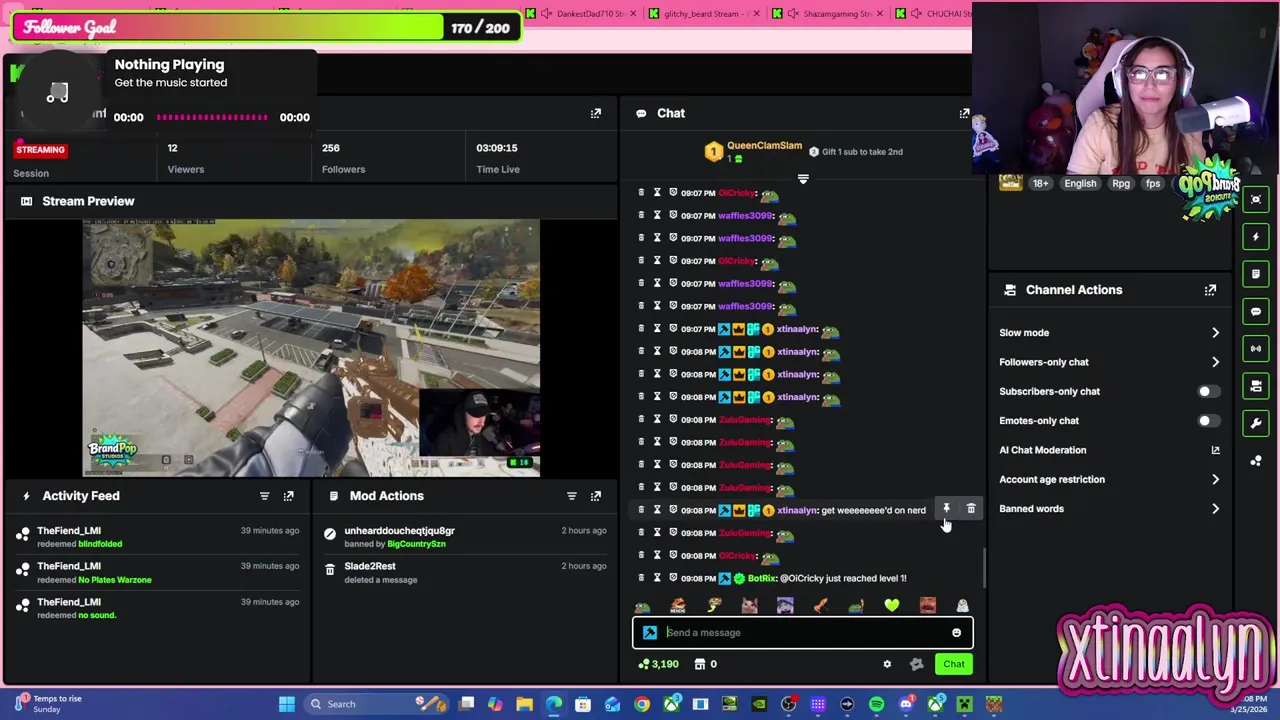Pop out the Chat panel

coord(964,114)
